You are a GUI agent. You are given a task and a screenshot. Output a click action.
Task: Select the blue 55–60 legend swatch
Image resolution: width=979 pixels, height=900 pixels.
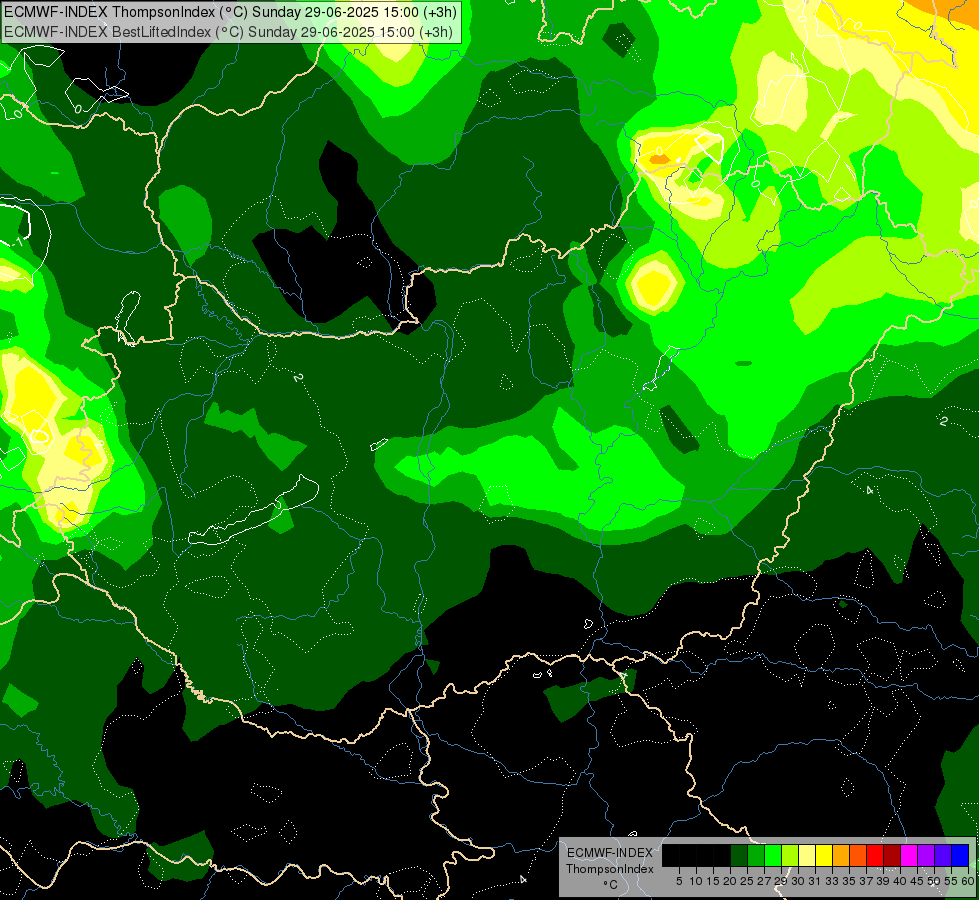pos(960,855)
